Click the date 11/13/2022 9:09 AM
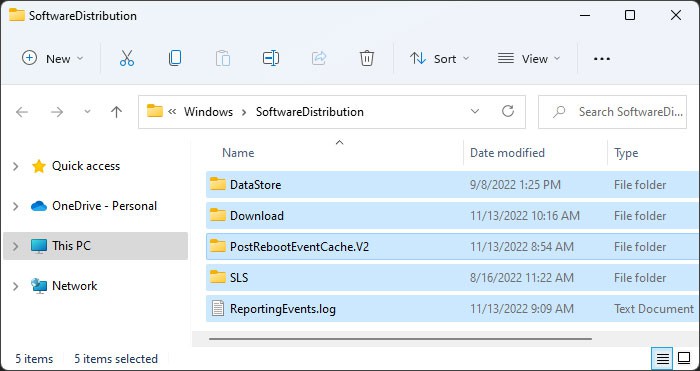Image resolution: width=700 pixels, height=371 pixels. pyautogui.click(x=521, y=308)
